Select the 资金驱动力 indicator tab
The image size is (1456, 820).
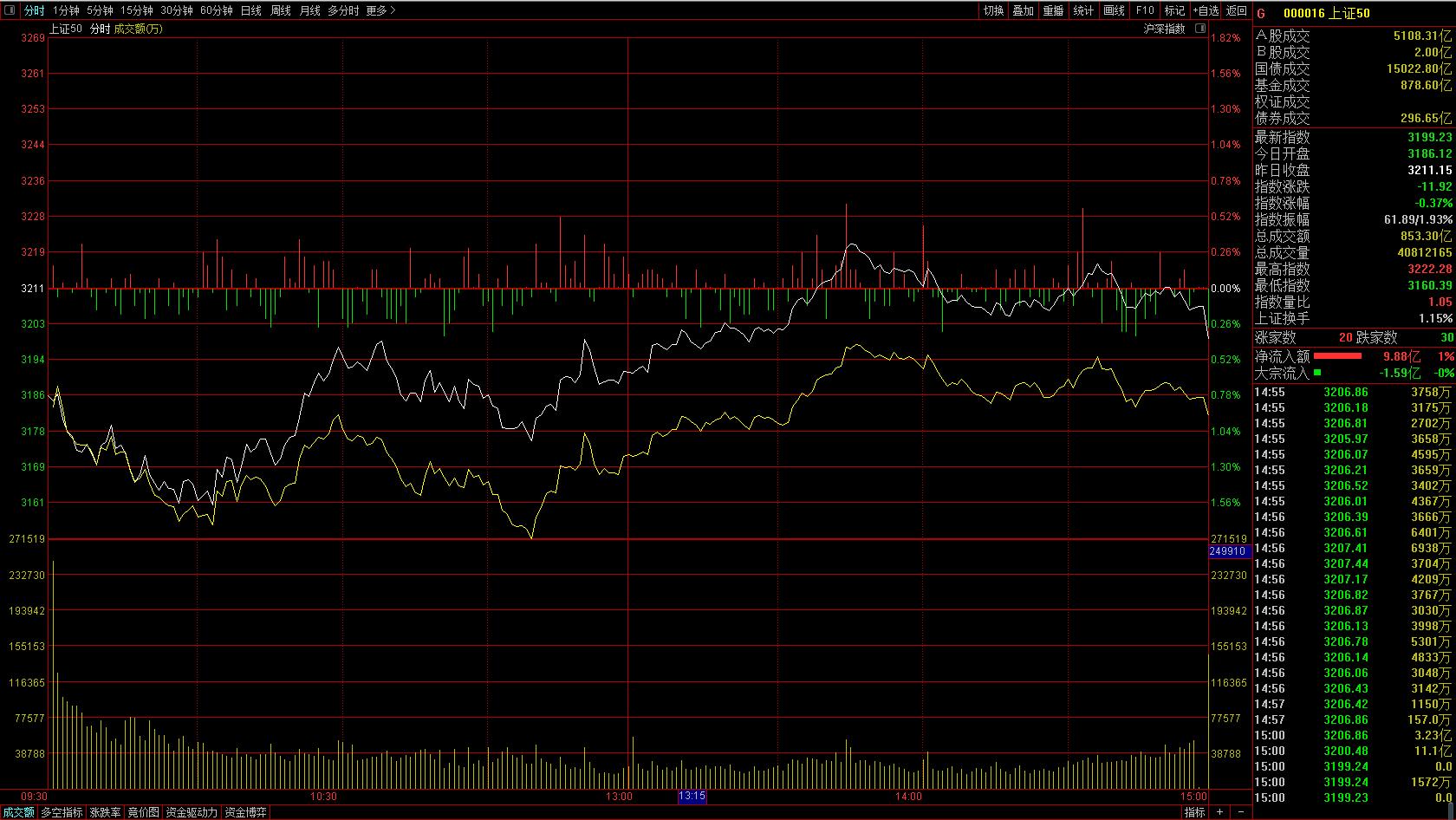tap(192, 812)
